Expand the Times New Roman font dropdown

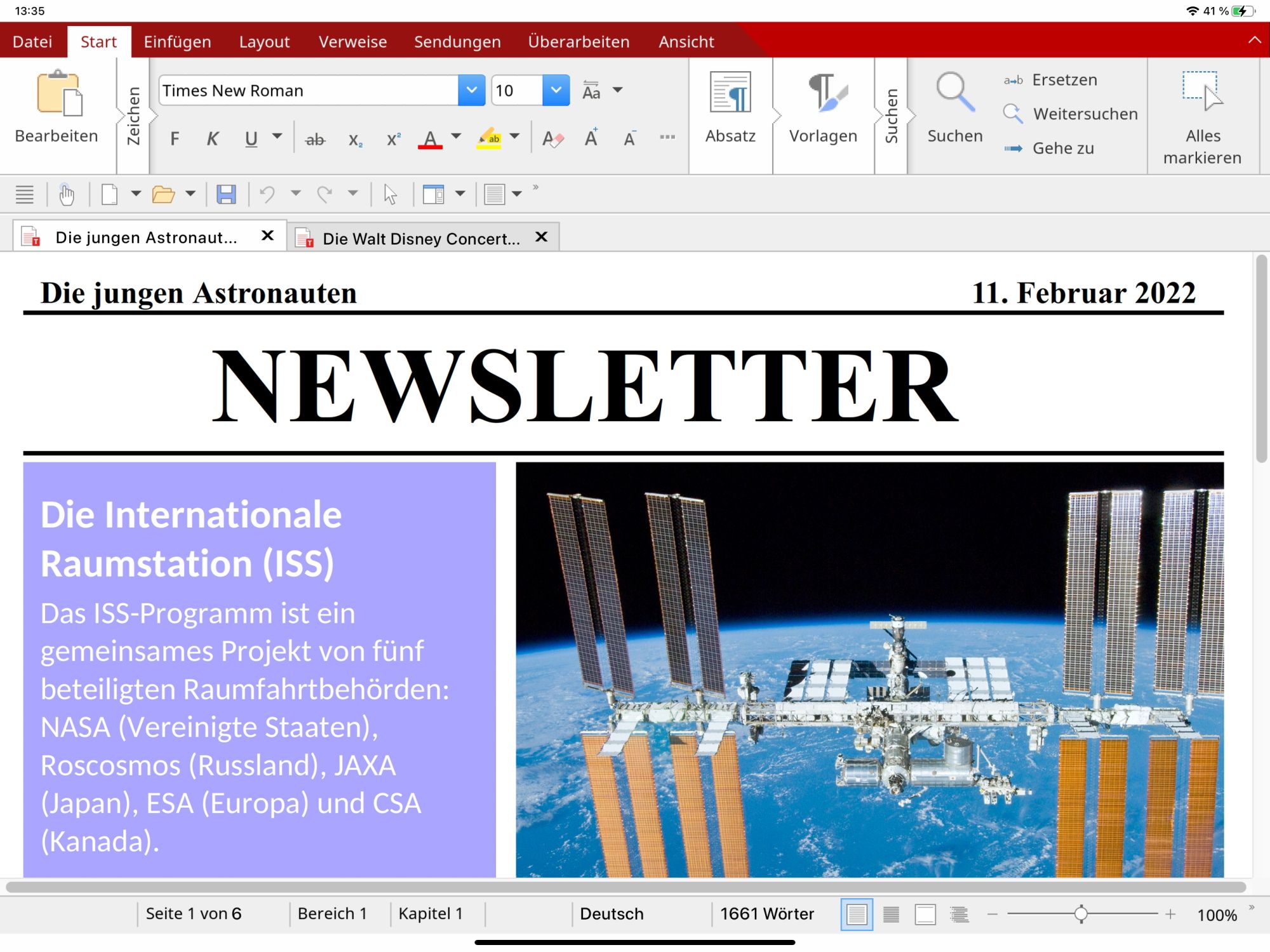pyautogui.click(x=471, y=90)
